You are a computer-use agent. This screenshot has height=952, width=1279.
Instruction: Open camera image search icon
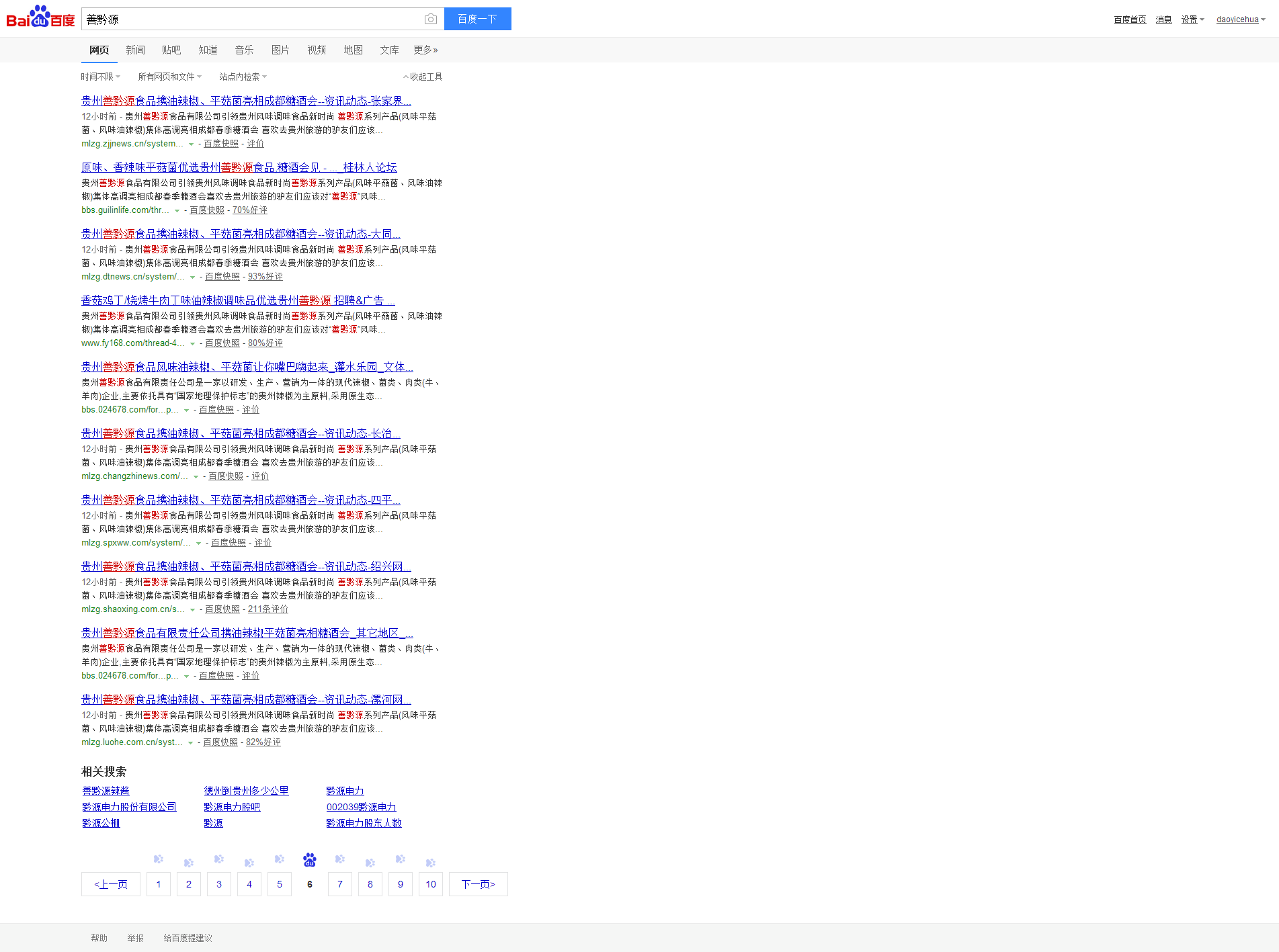(431, 19)
